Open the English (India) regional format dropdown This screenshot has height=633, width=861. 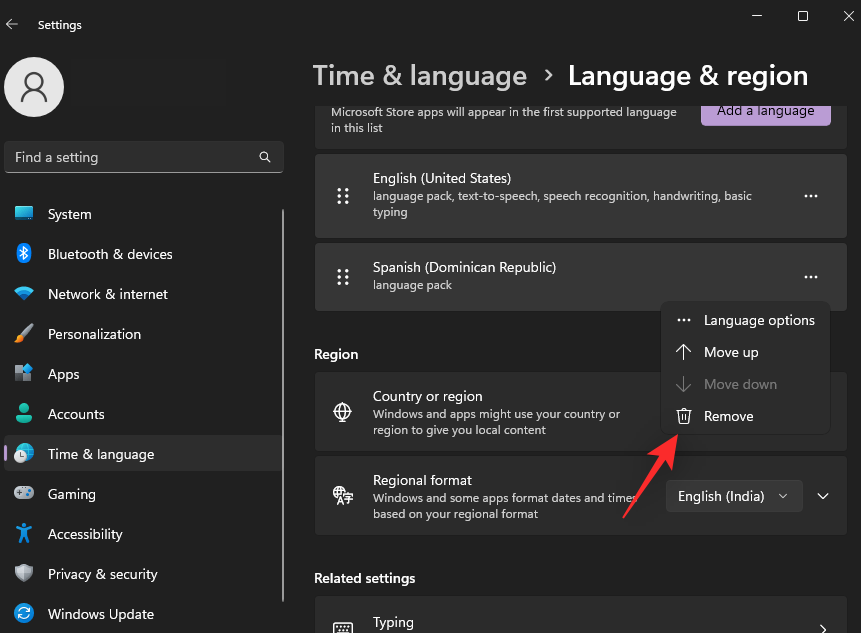pos(734,496)
